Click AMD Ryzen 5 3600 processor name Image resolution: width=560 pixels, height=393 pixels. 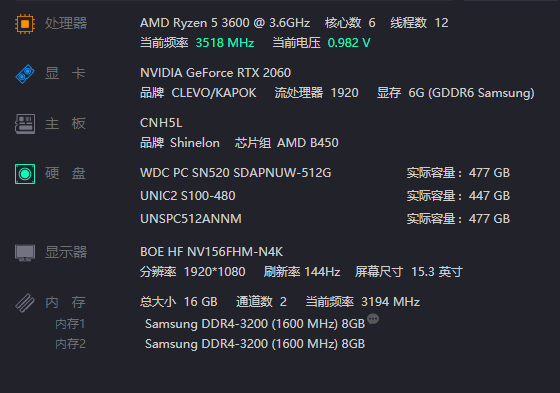pyautogui.click(x=225, y=23)
